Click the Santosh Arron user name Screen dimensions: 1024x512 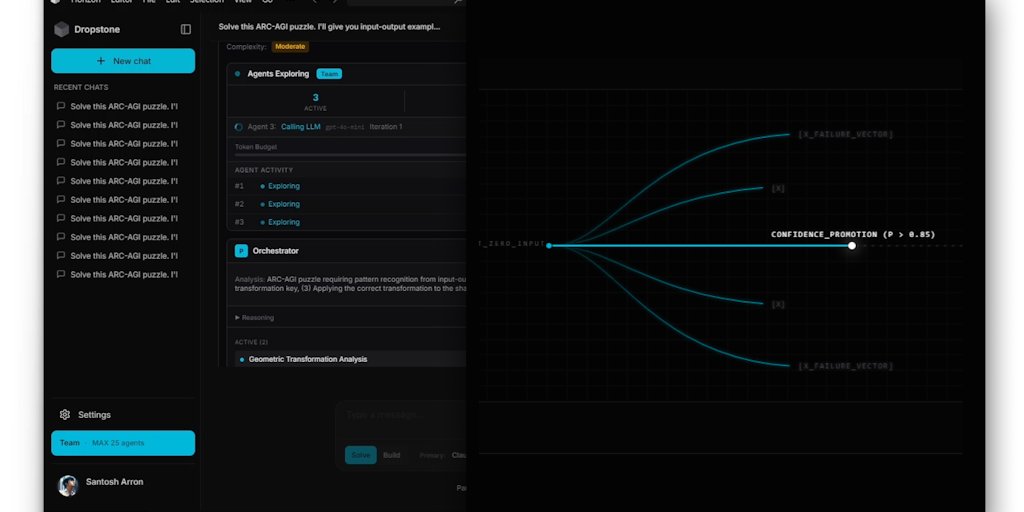114,482
